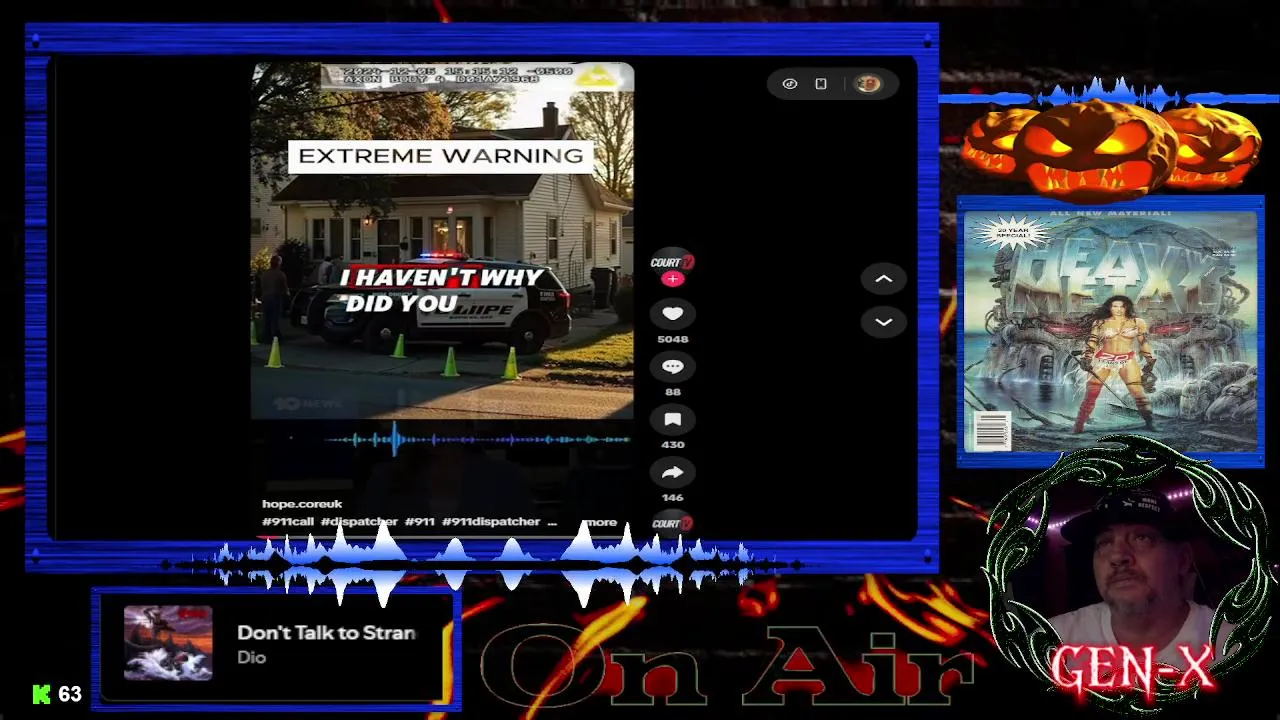Open comments using the speech bubble icon
Viewport: 1280px width, 720px height.
point(672,367)
